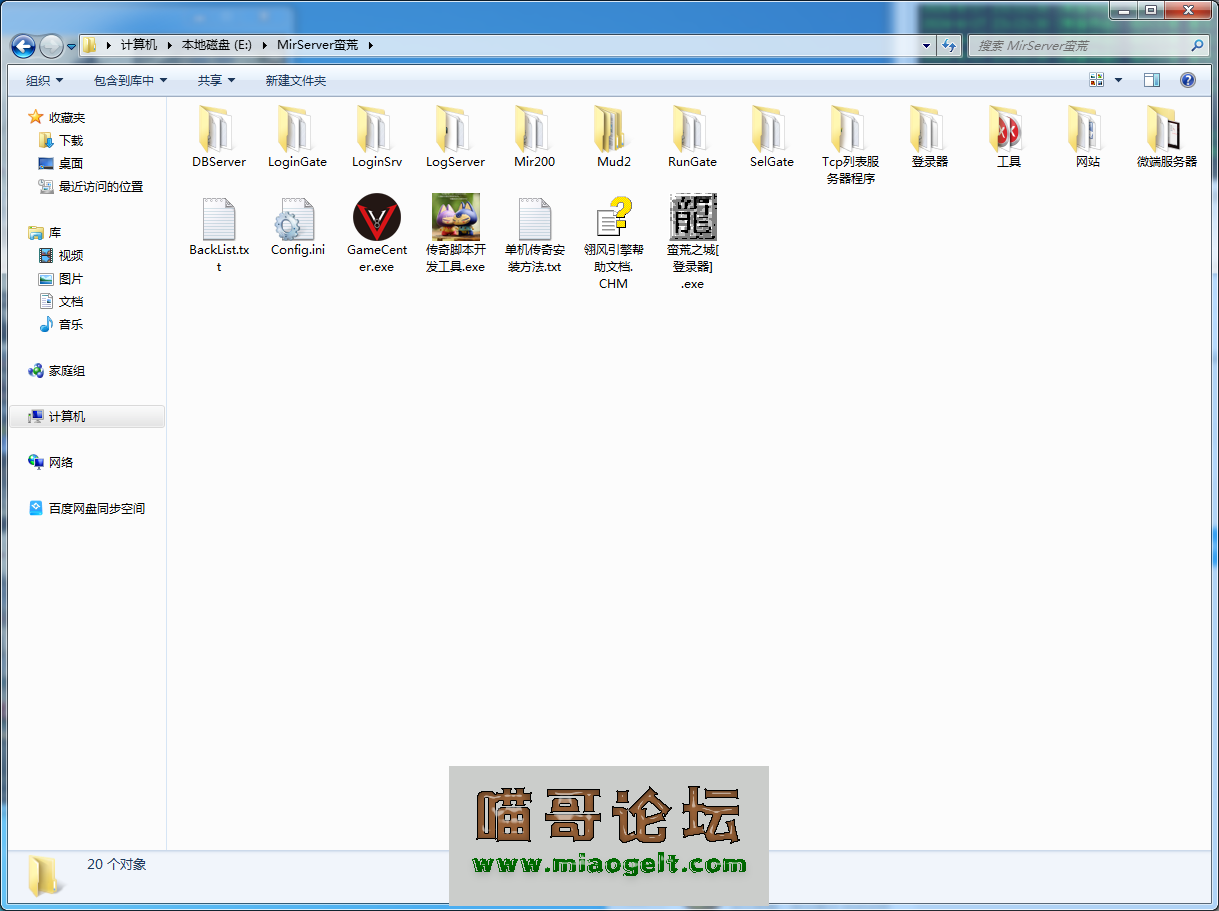Open the 包含到库中 dropdown menu
1219x911 pixels.
pos(130,80)
